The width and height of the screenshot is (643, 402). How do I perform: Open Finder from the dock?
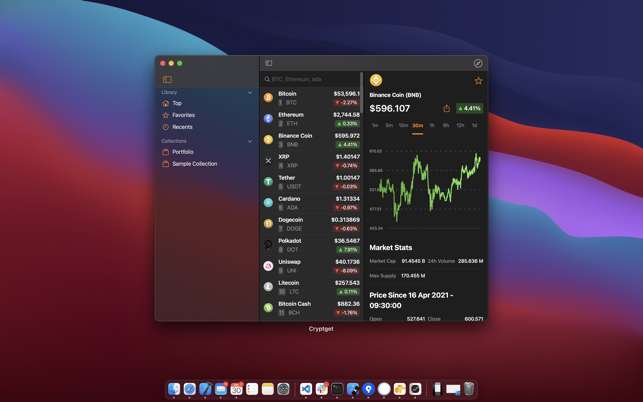(x=174, y=388)
